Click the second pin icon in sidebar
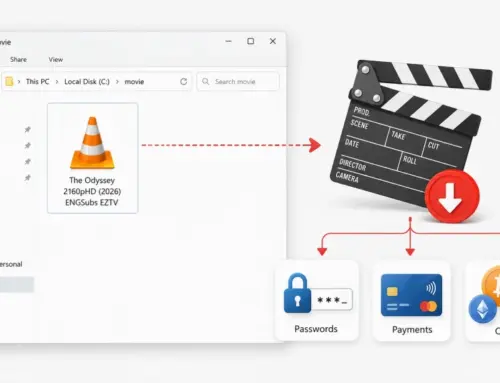Screen dimensions: 500x383 (x=28, y=145)
